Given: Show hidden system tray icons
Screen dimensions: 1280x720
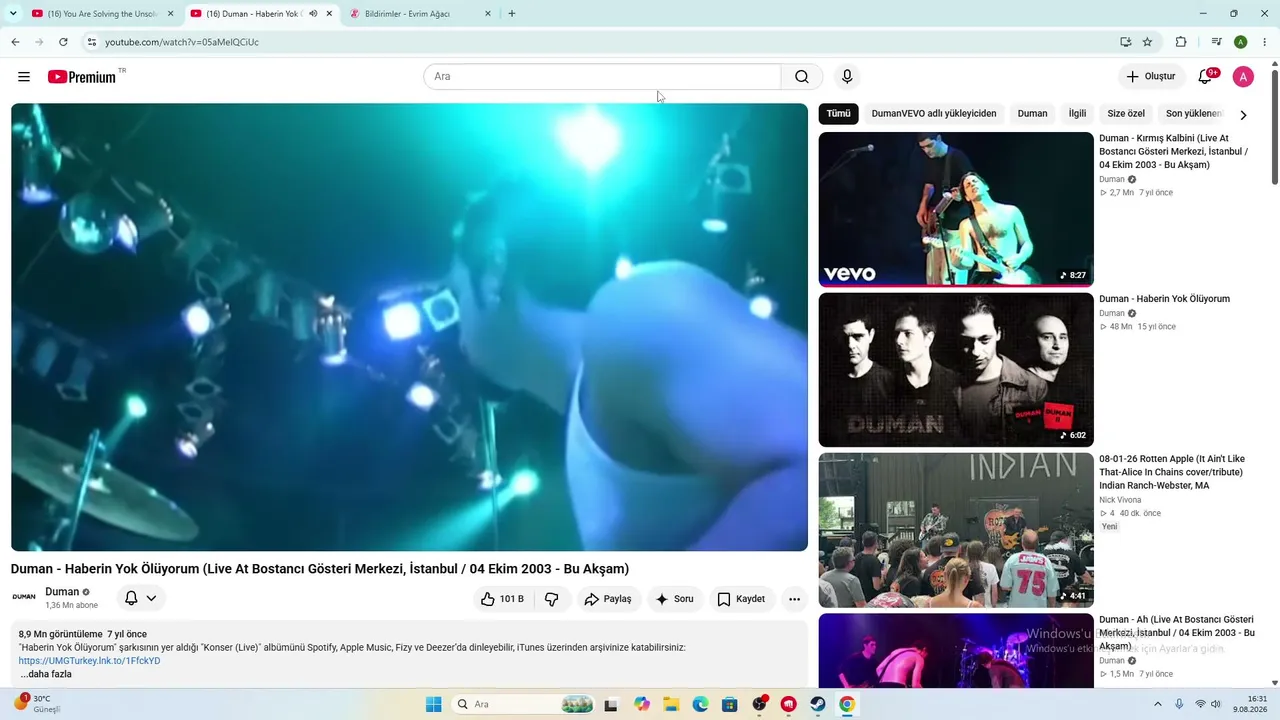Looking at the screenshot, I should [x=1158, y=704].
